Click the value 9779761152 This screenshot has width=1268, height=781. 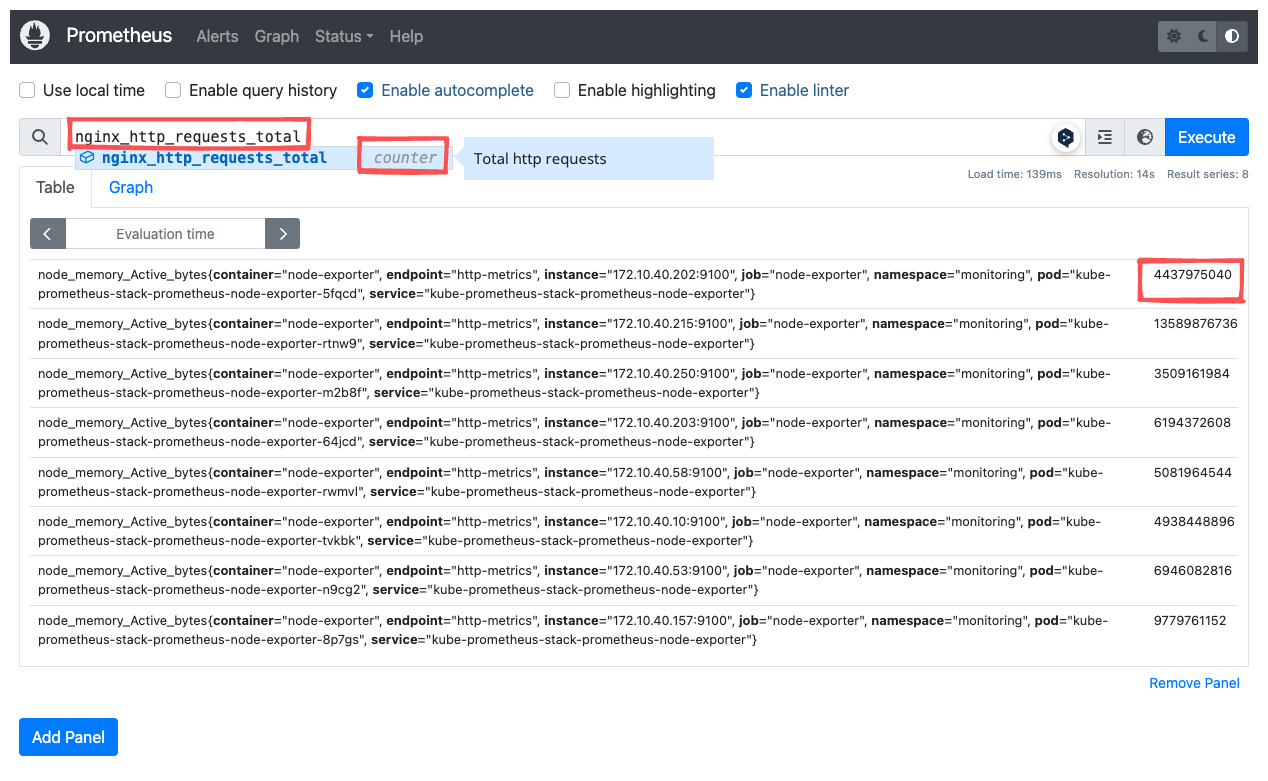(1190, 620)
